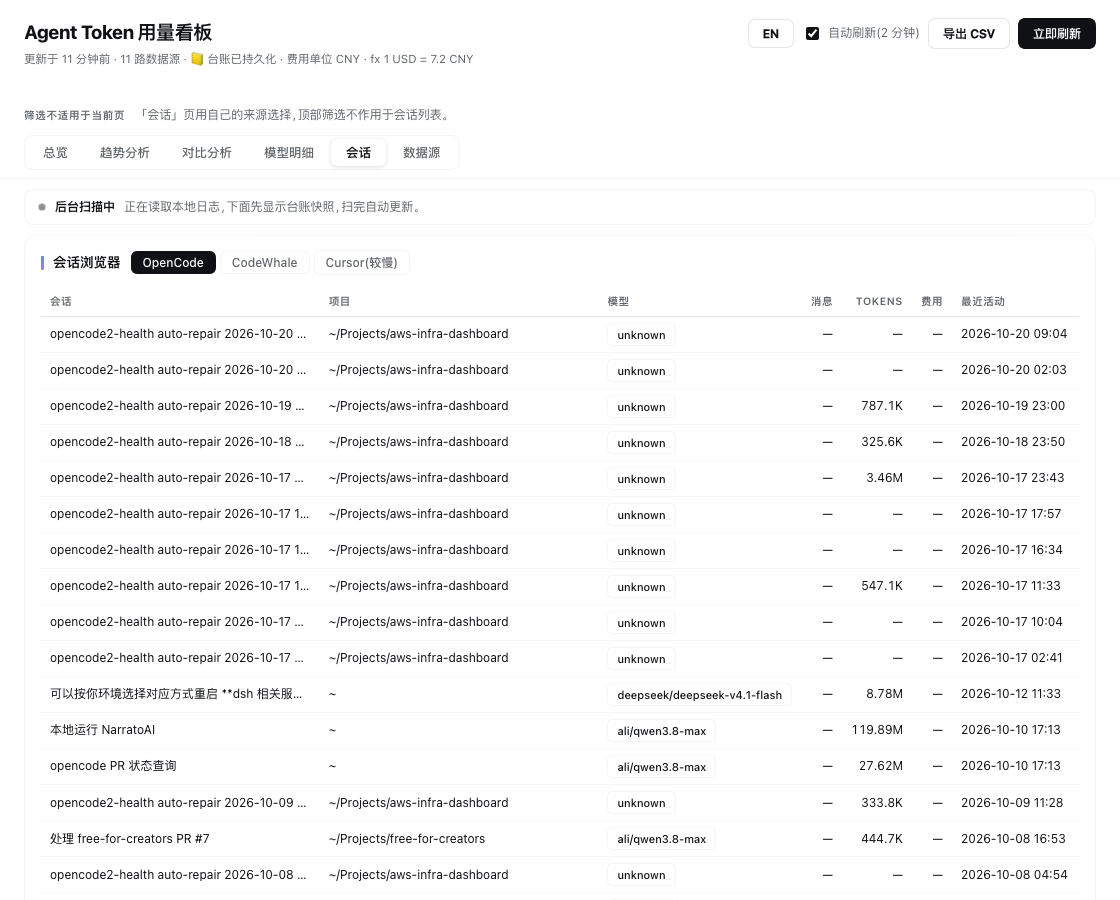The width and height of the screenshot is (1120, 900).
Task: Open the session last active 2026-10-17 02:41
Action: point(560,658)
